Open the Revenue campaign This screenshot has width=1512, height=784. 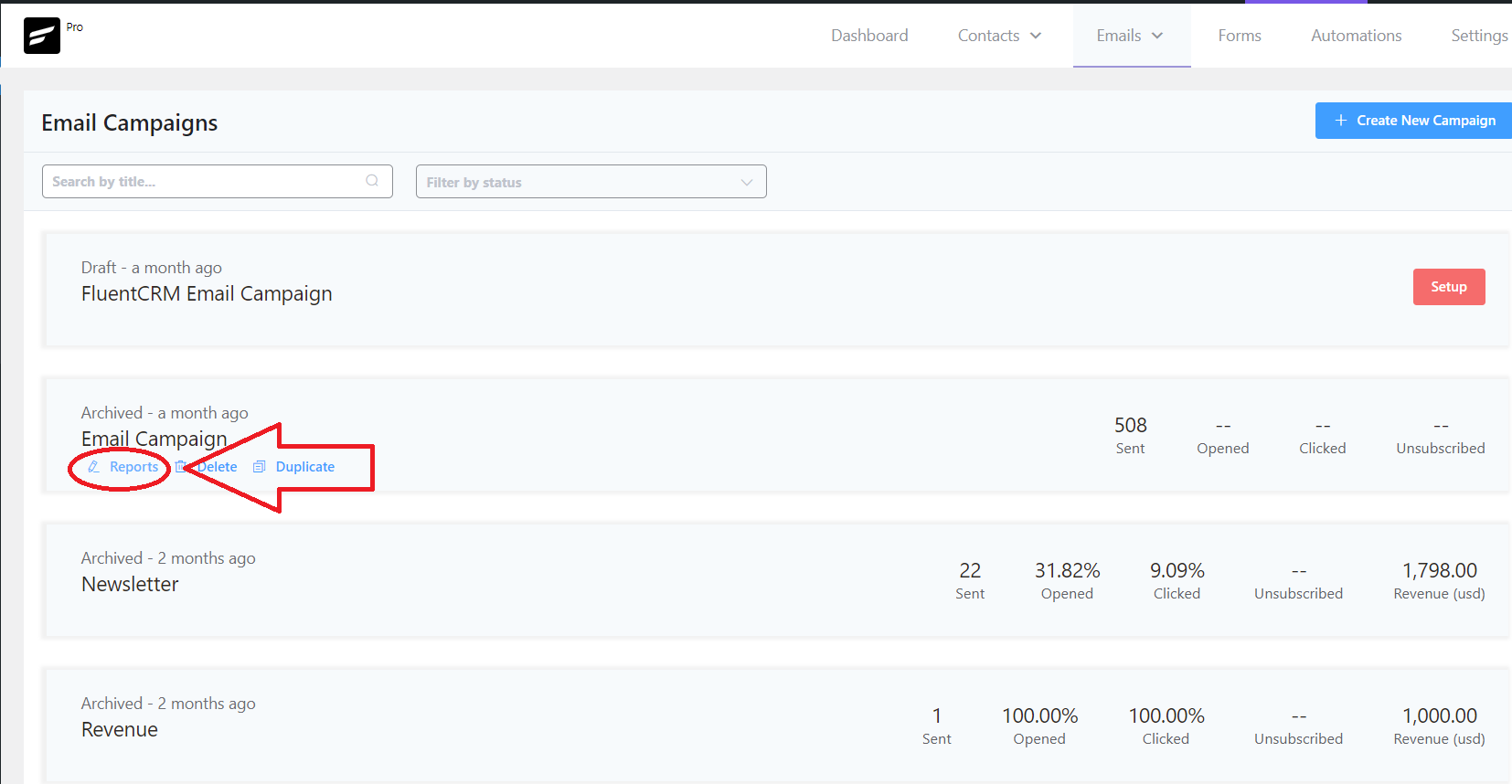pos(120,729)
